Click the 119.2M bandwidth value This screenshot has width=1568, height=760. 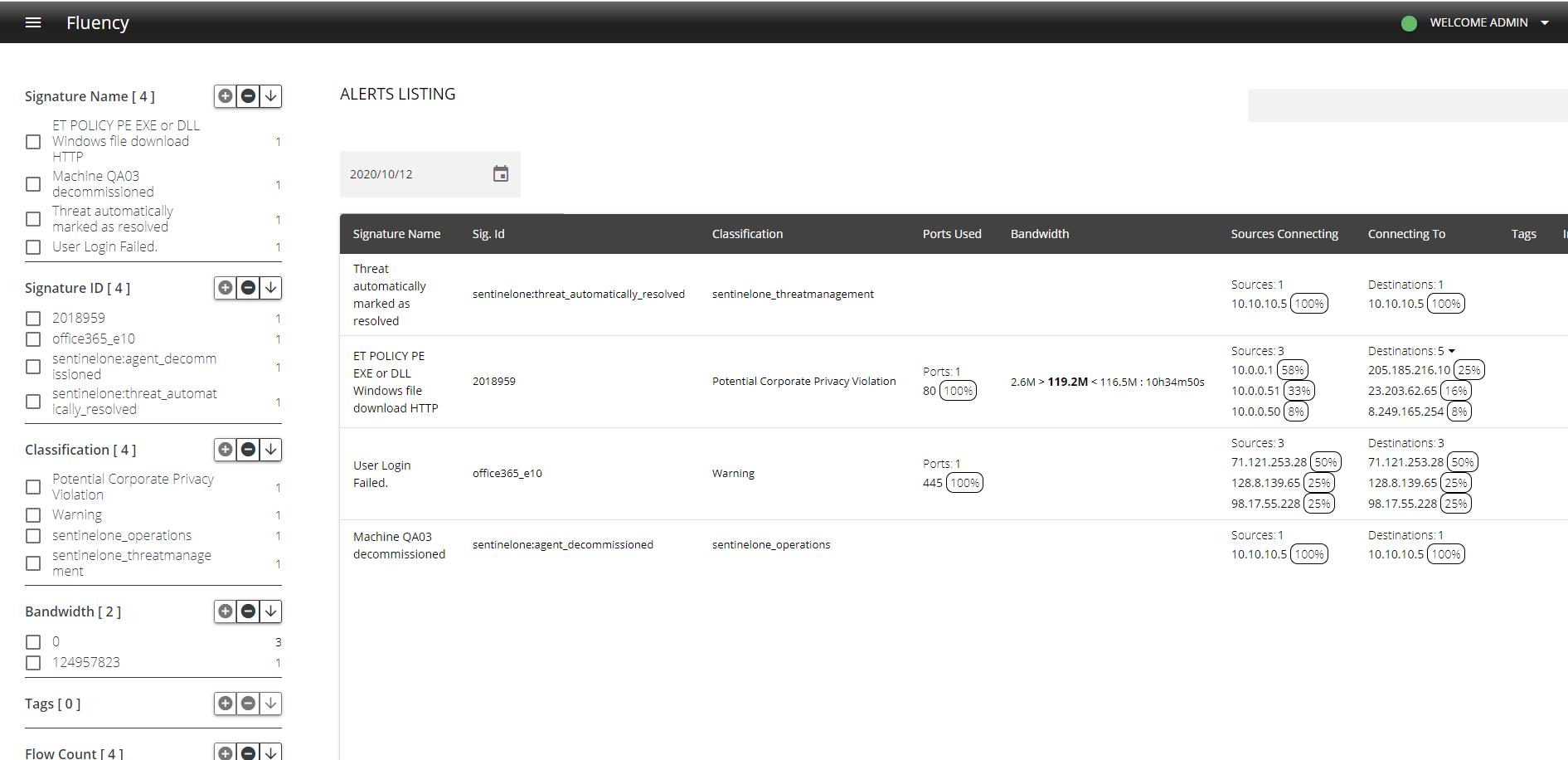pos(1068,382)
